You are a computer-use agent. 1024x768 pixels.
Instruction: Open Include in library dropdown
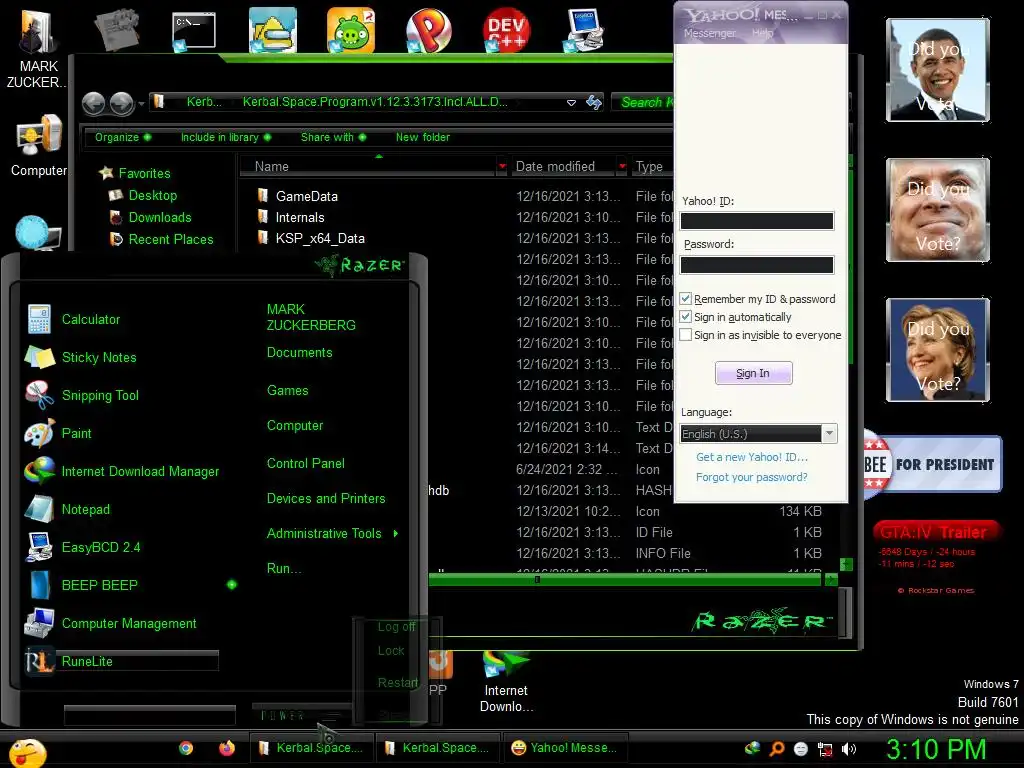point(226,137)
